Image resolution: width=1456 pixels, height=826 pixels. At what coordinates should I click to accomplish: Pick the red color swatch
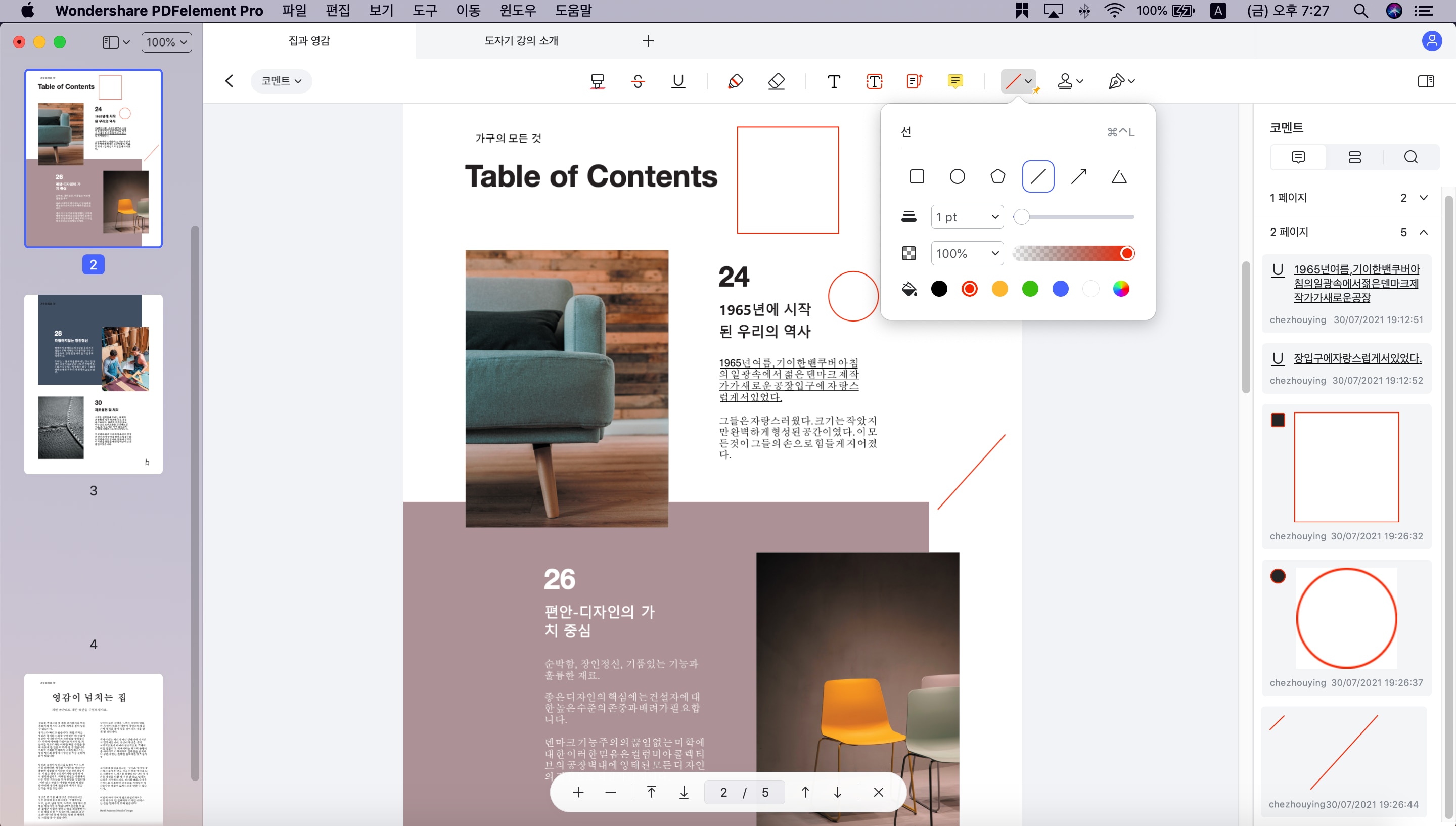tap(969, 289)
